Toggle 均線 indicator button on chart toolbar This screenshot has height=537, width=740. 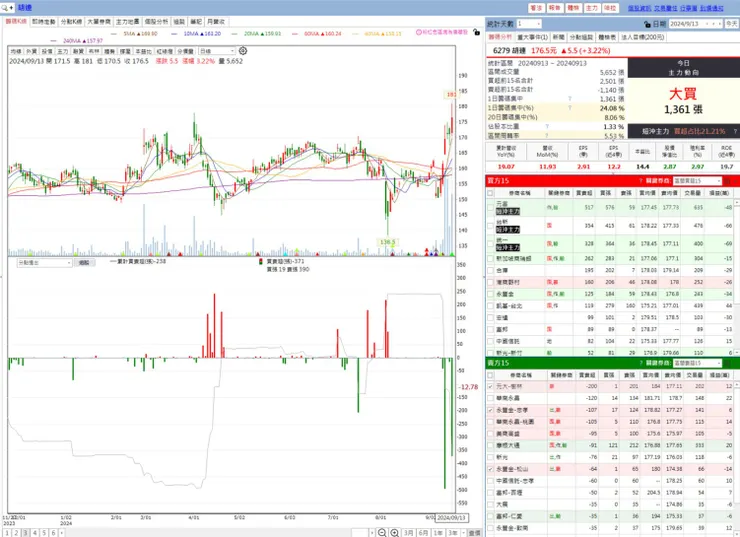coord(16,51)
